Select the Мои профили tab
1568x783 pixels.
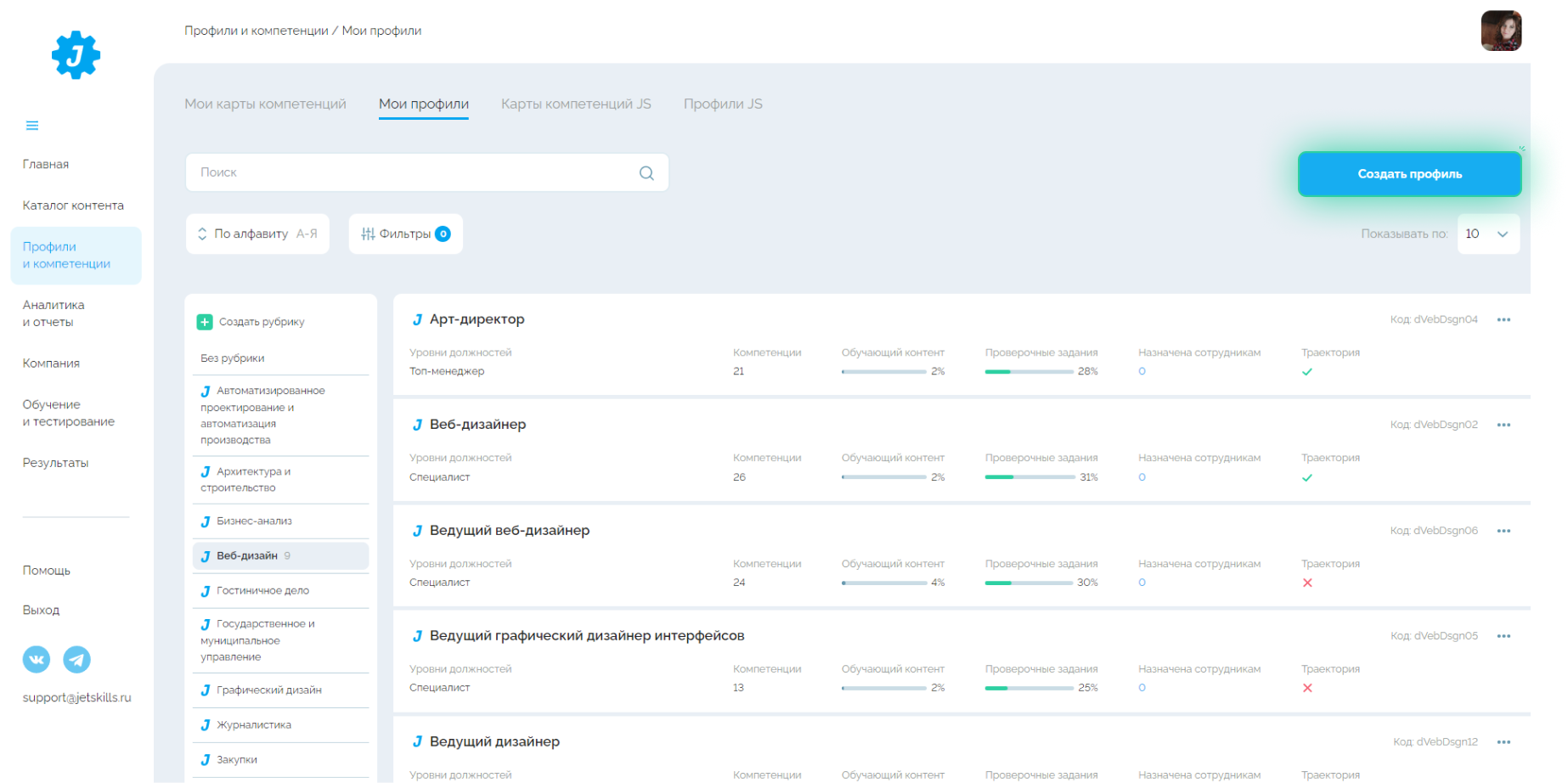tap(424, 104)
